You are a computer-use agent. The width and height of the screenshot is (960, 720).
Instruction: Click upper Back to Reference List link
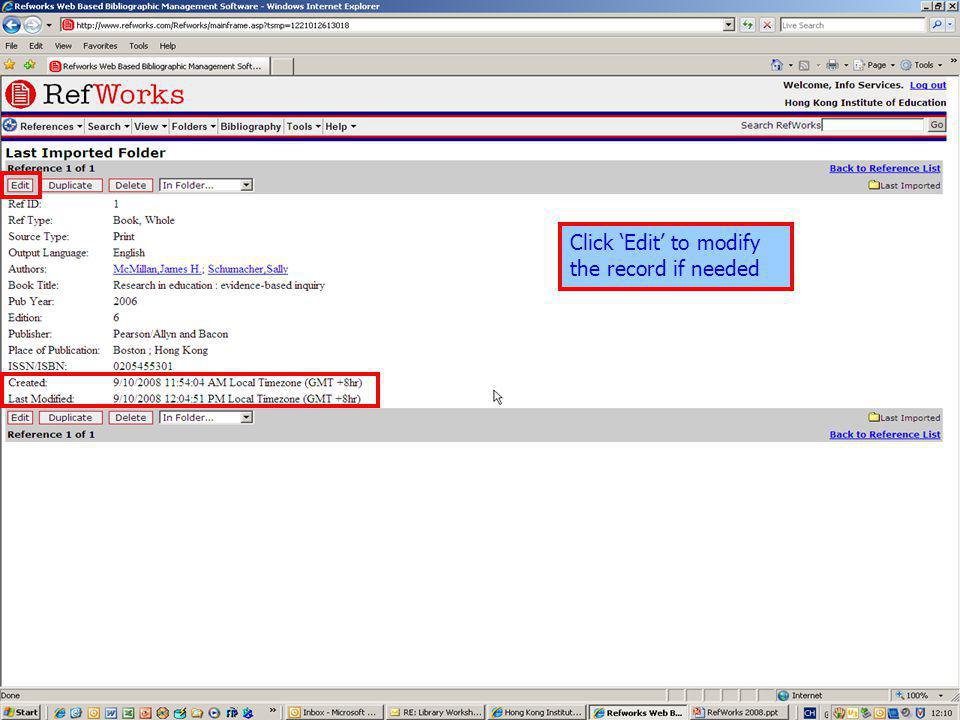[885, 168]
